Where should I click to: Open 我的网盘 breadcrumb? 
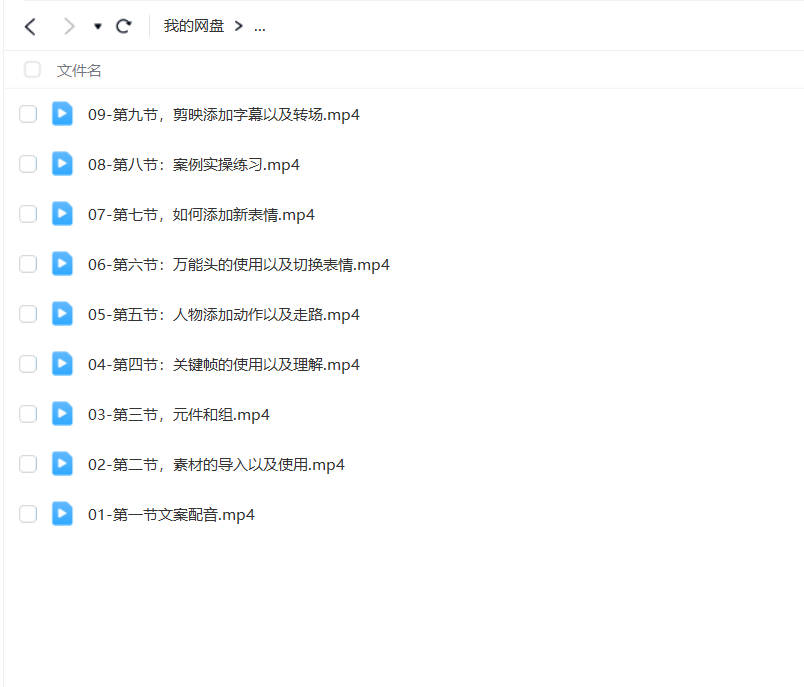coord(194,26)
